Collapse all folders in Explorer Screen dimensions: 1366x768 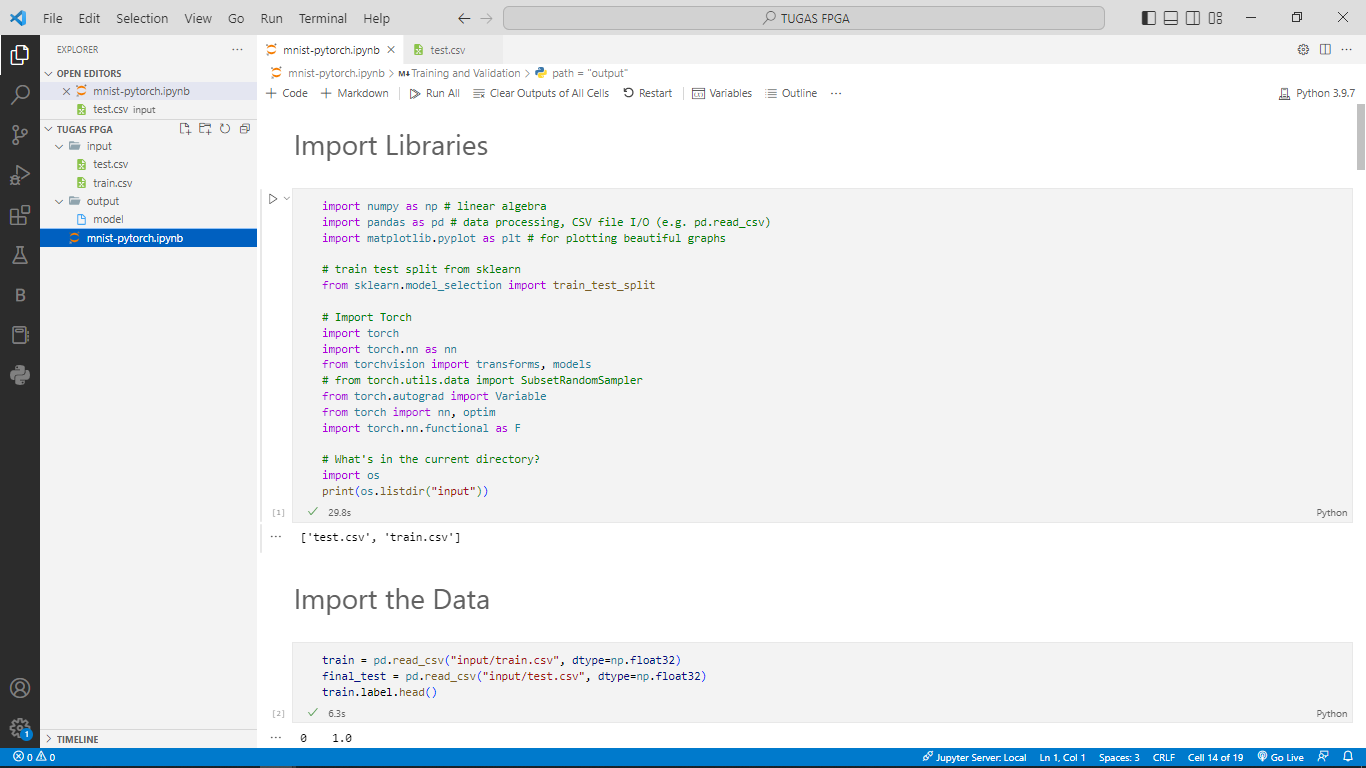(245, 129)
